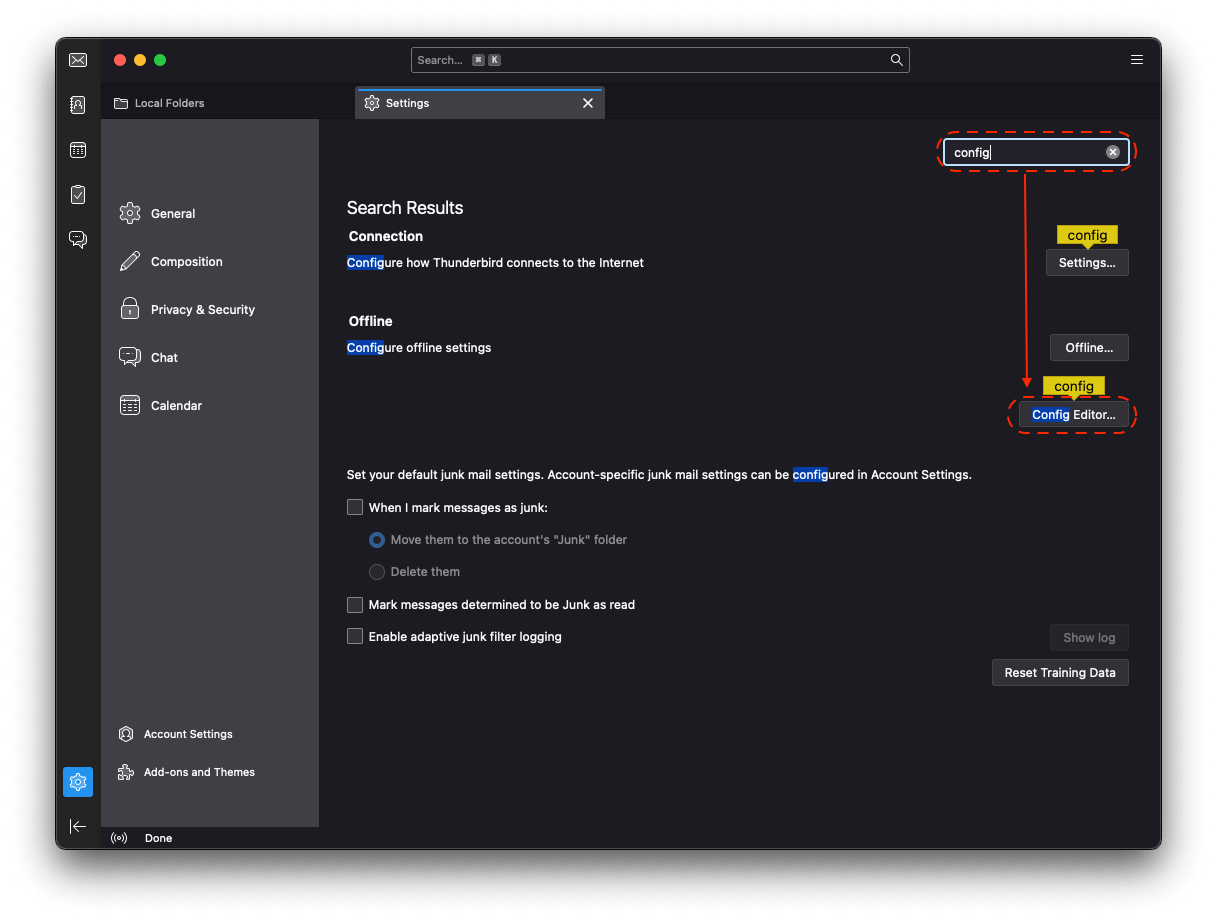Select 'Delete them' radio option
This screenshot has height=923, width=1217.
(x=377, y=572)
